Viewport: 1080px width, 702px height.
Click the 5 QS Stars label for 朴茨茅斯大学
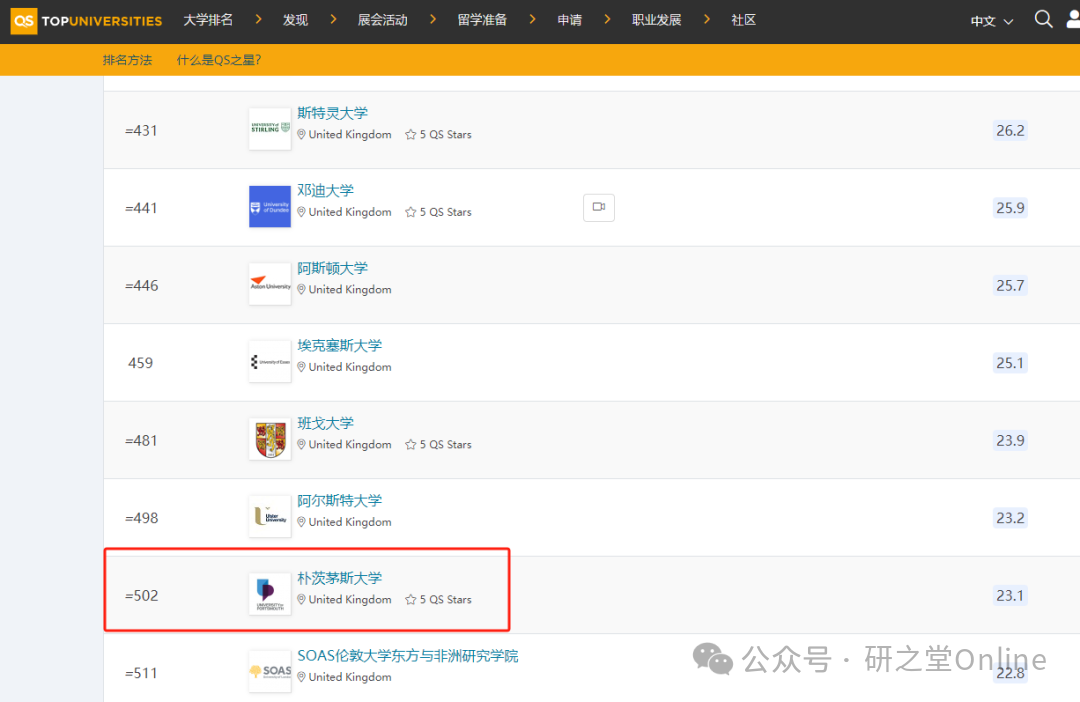coord(446,599)
